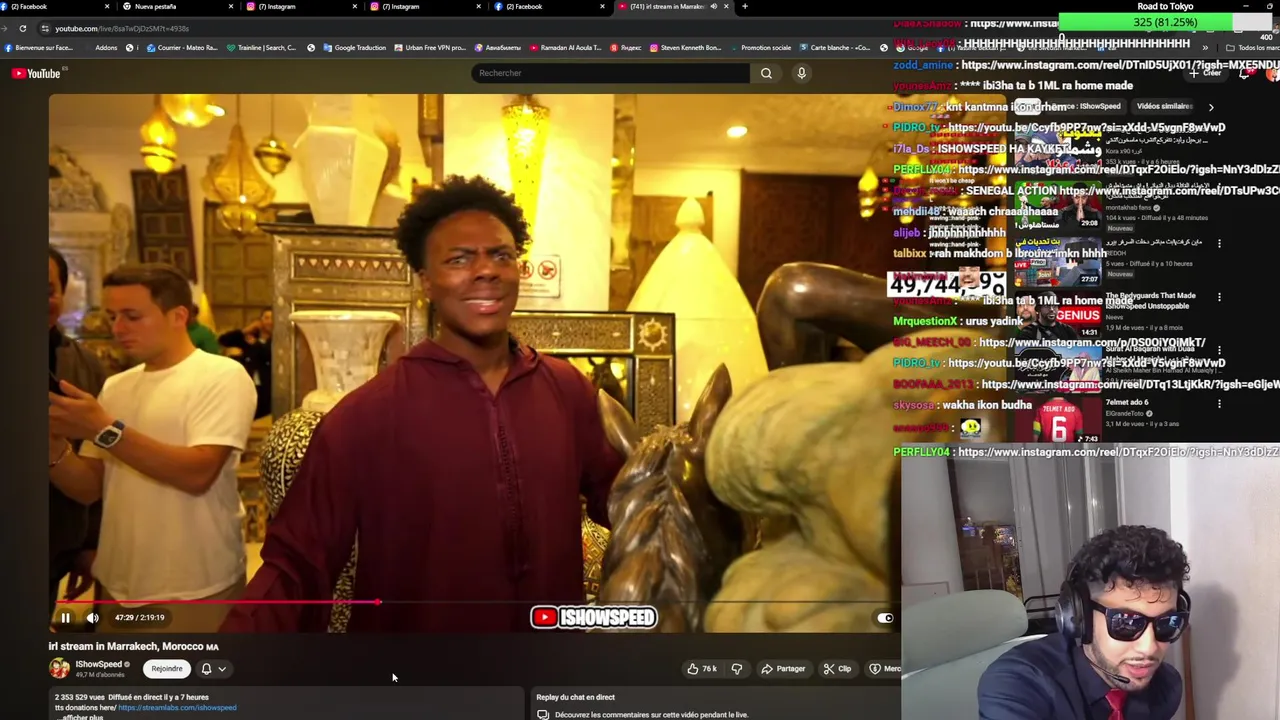The image size is (1280, 720).
Task: Open the Авиабилеты bookmark
Action: 499,48
